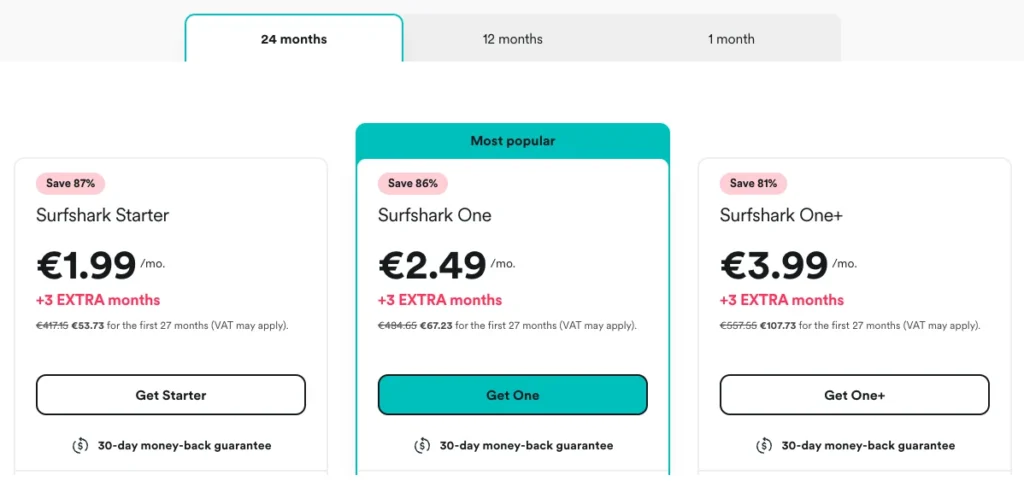Click the Get Starter button

pos(170,395)
